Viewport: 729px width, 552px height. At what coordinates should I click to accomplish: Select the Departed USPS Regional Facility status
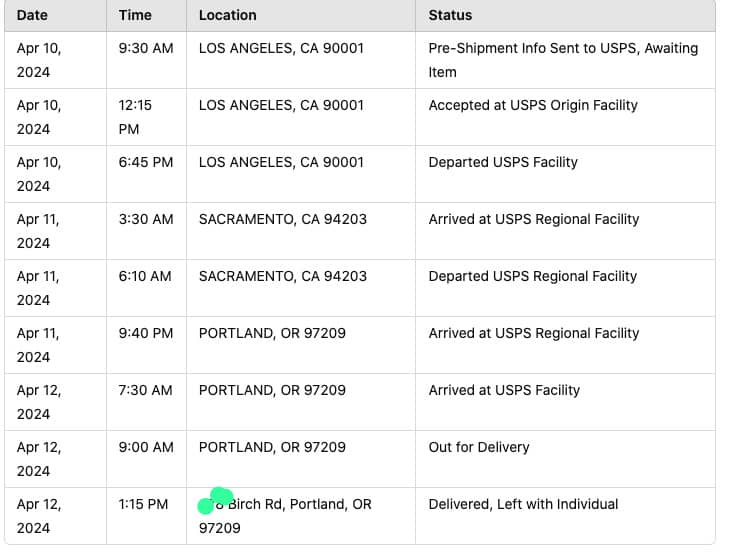pos(532,276)
